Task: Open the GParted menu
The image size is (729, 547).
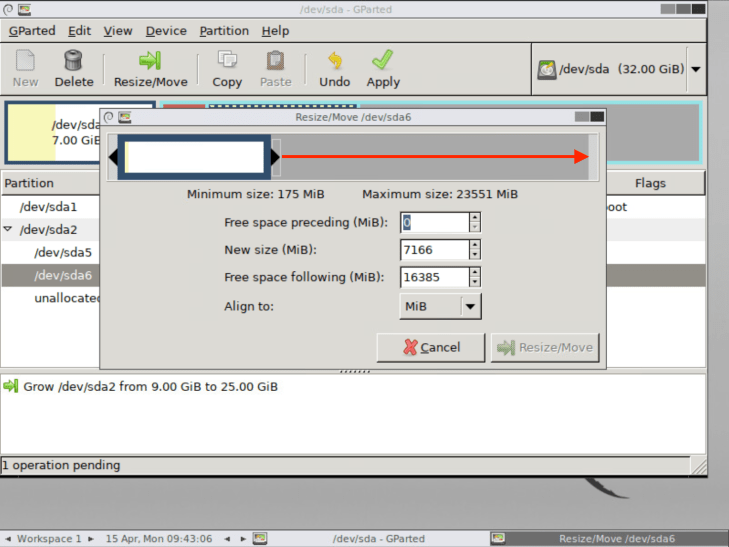Action: pyautogui.click(x=32, y=31)
